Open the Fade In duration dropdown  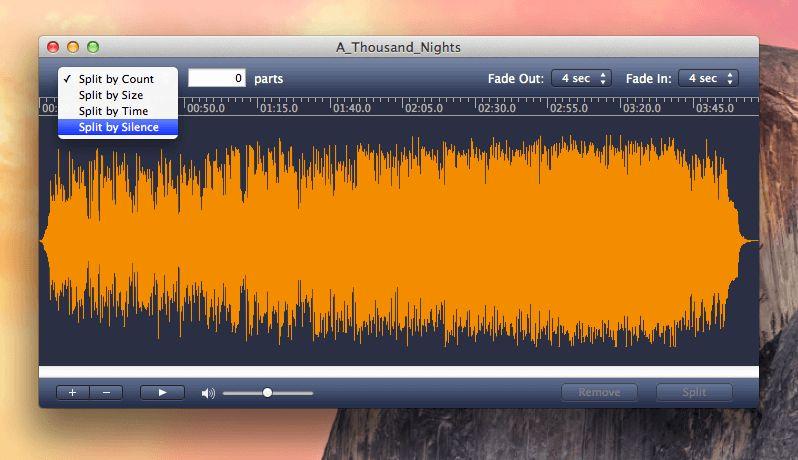tap(708, 78)
